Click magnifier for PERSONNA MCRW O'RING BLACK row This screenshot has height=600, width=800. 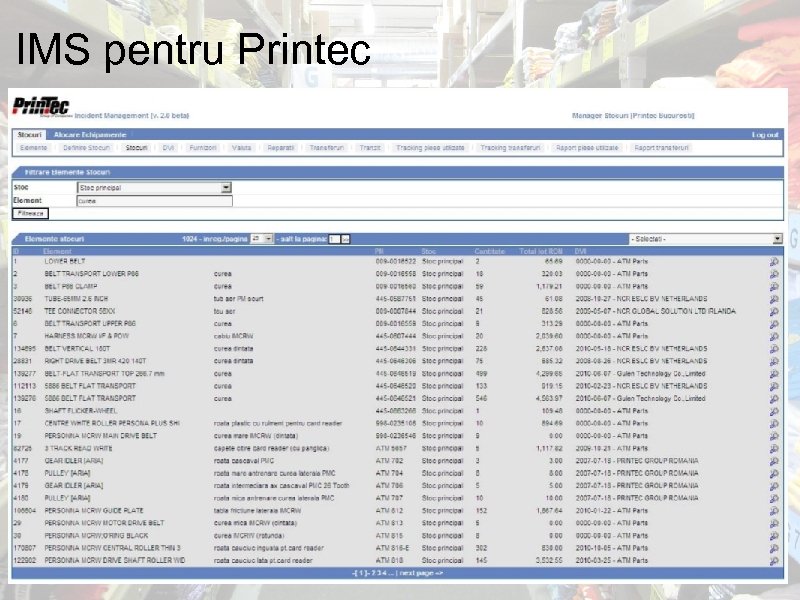[774, 536]
